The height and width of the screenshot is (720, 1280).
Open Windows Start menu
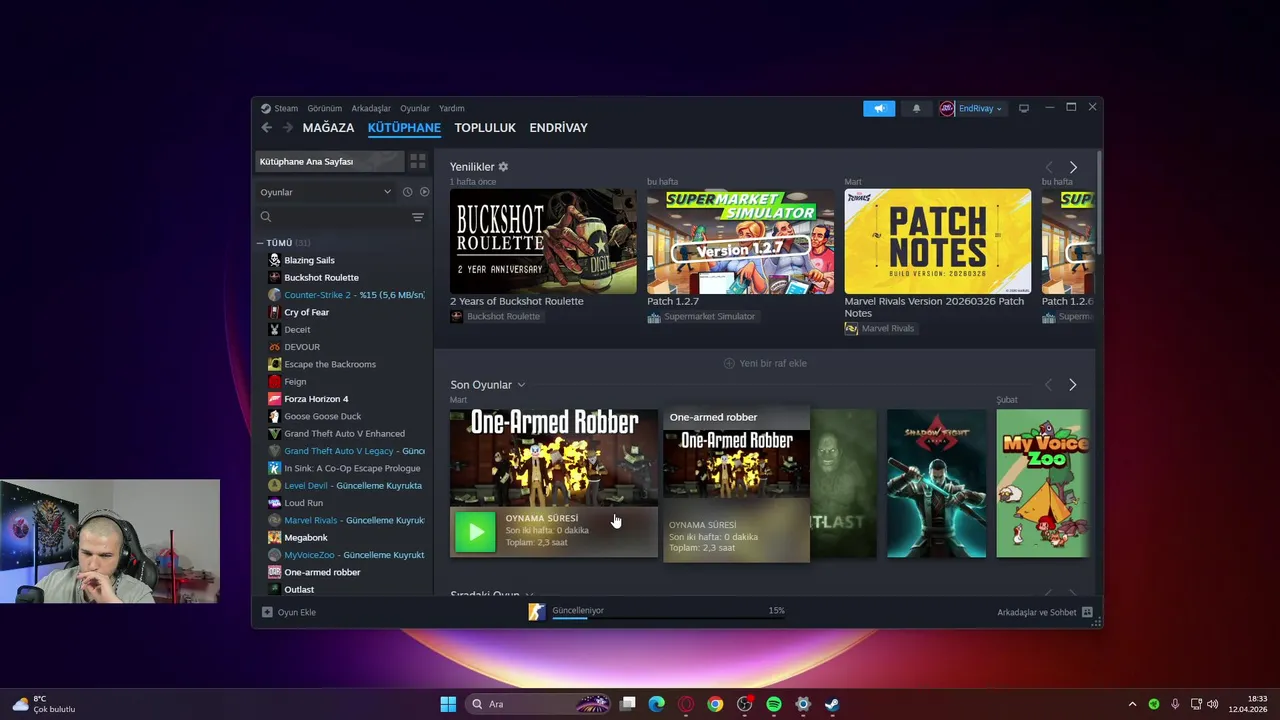click(448, 704)
